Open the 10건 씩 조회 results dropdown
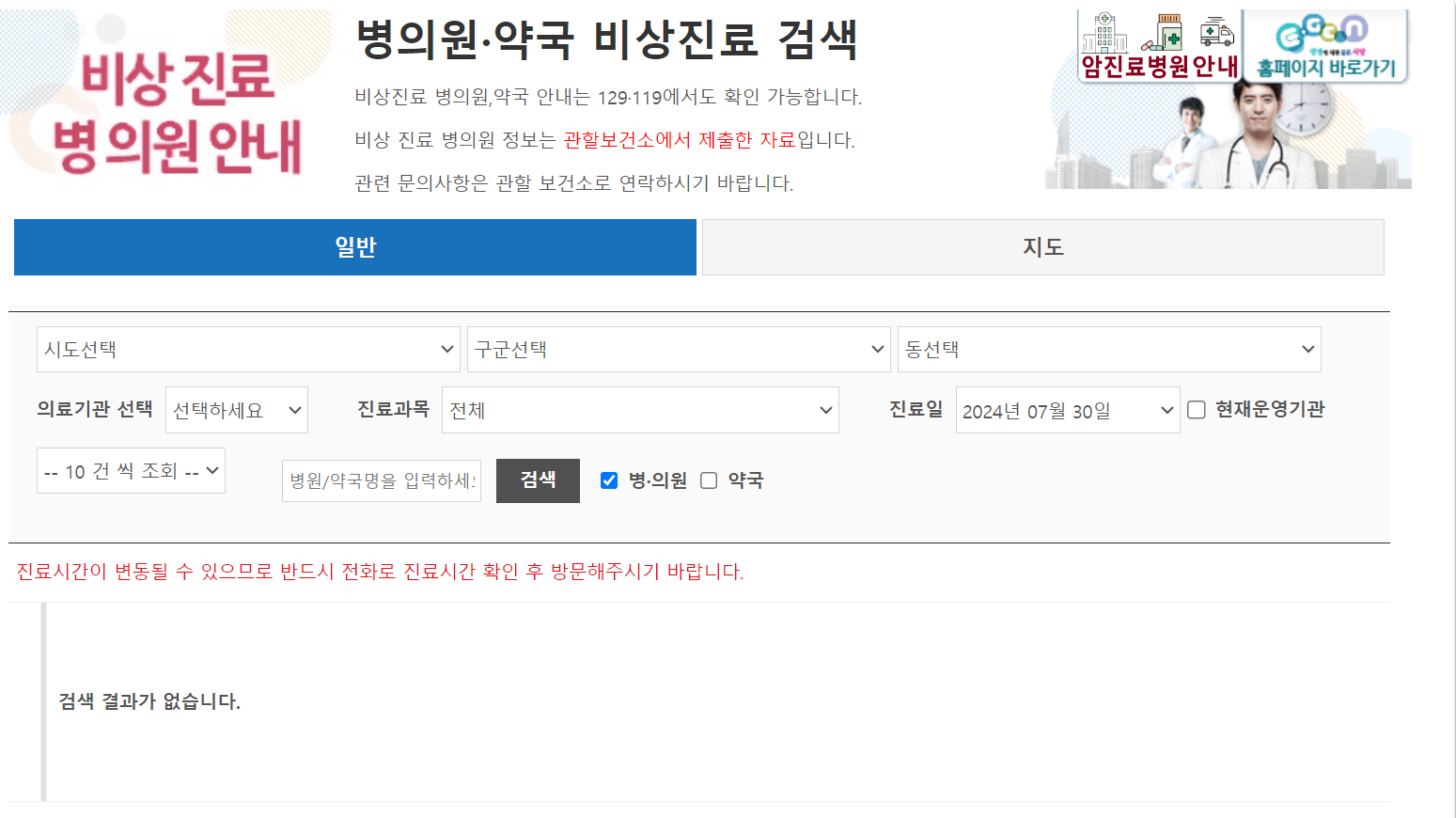1456x818 pixels. (131, 470)
